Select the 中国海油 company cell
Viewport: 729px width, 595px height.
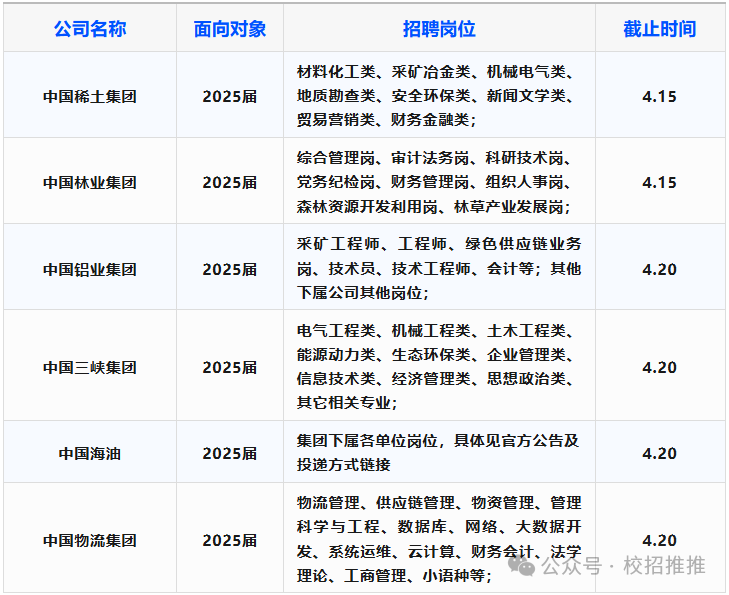pos(90,453)
